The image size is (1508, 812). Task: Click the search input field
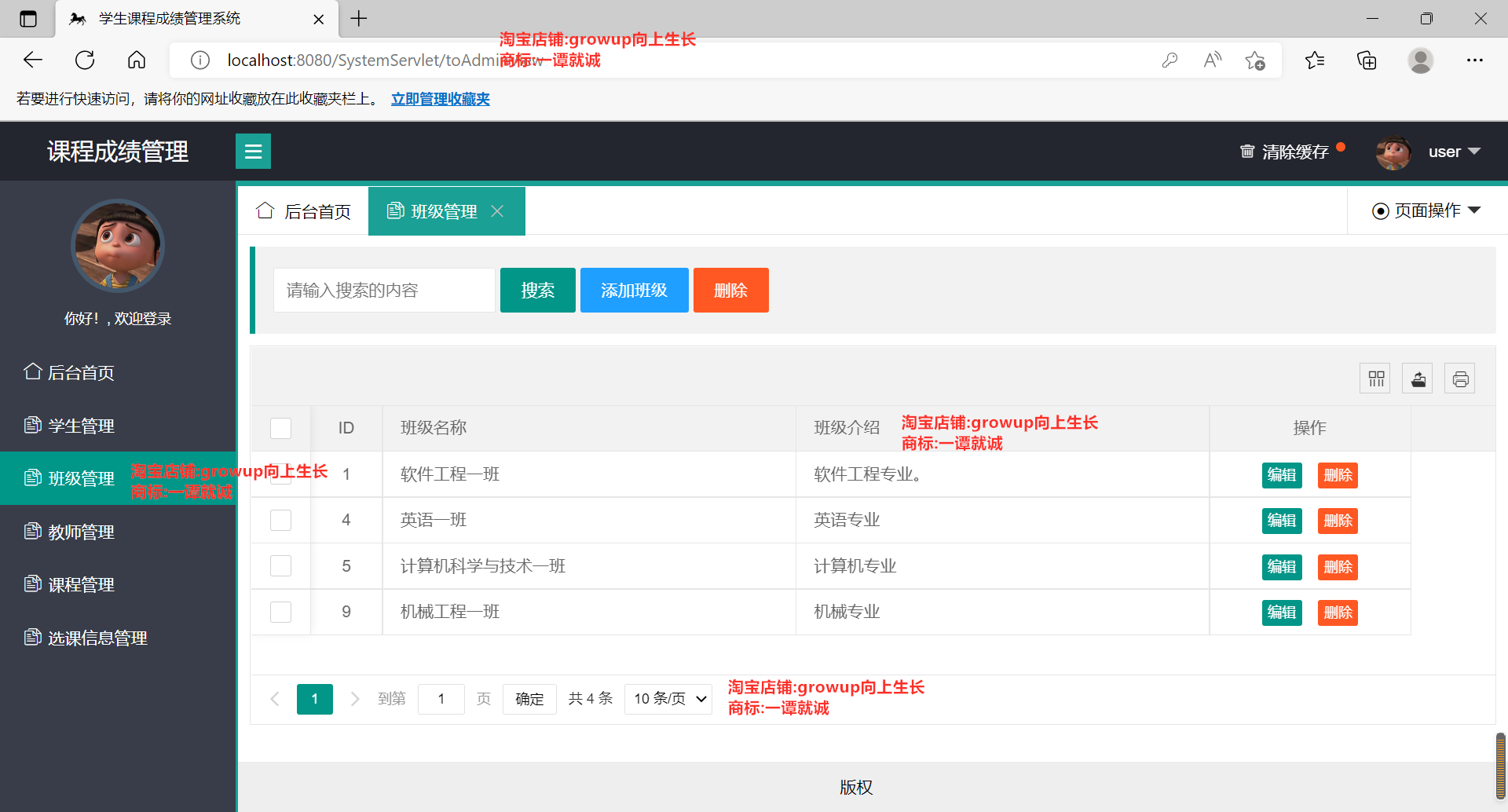[384, 290]
